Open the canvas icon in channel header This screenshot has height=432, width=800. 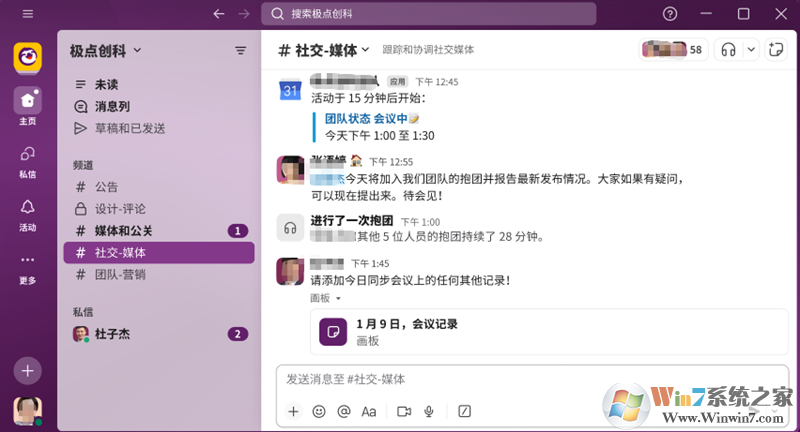pyautogui.click(x=776, y=49)
